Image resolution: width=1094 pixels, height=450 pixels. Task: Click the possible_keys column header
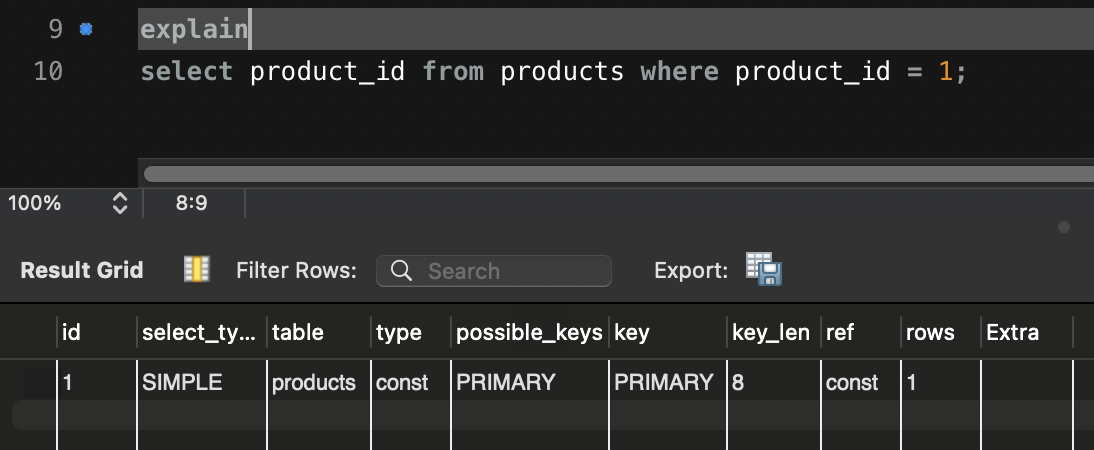530,332
